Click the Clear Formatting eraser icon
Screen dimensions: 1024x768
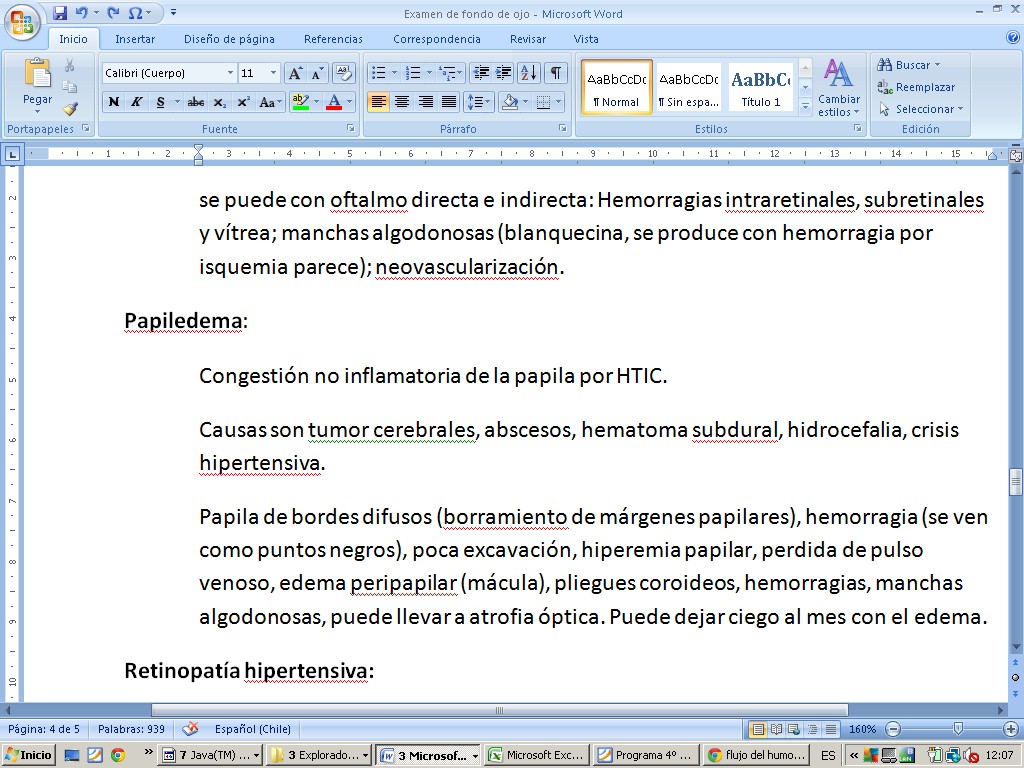(x=343, y=73)
